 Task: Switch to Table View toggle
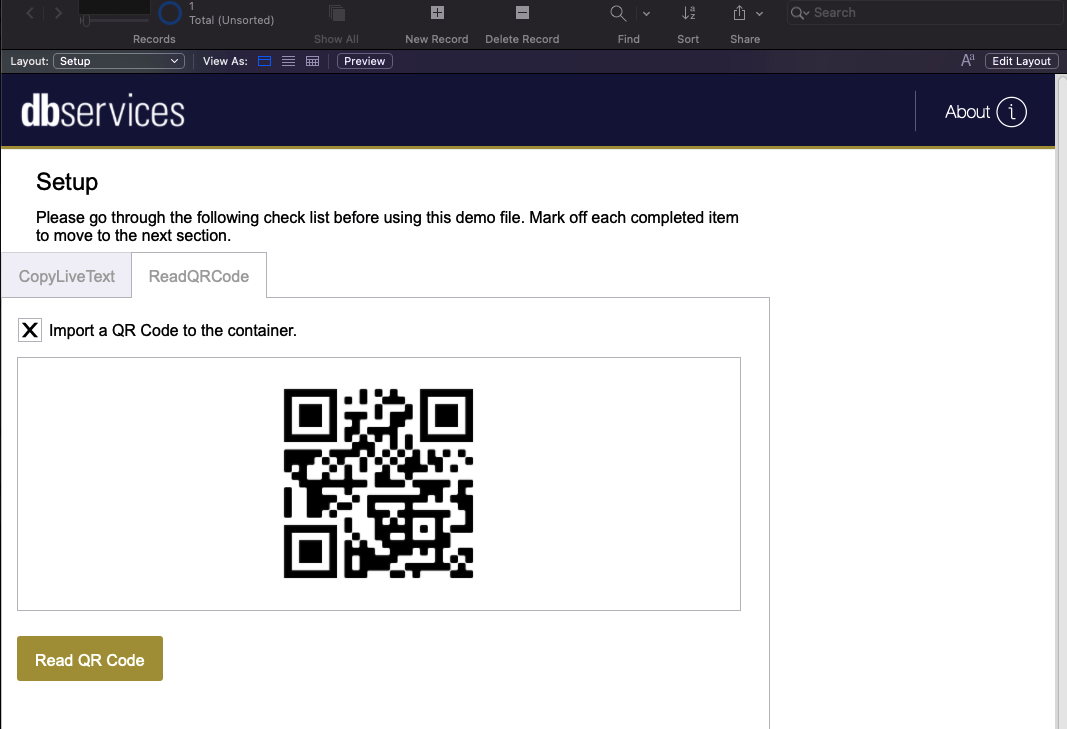click(x=312, y=61)
